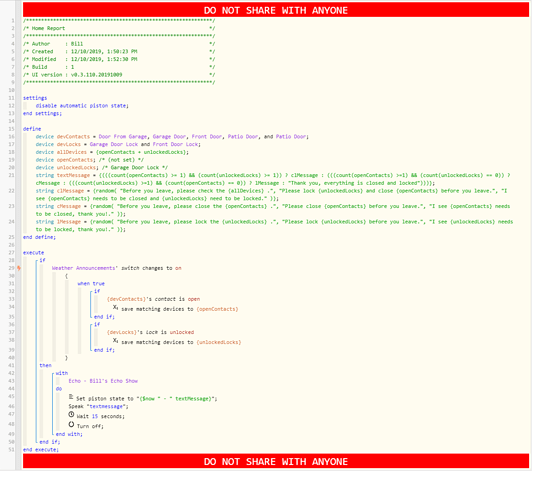Click the clock icon beside Wait 15 seconds
Screen dimensions: 535x500
71,415
